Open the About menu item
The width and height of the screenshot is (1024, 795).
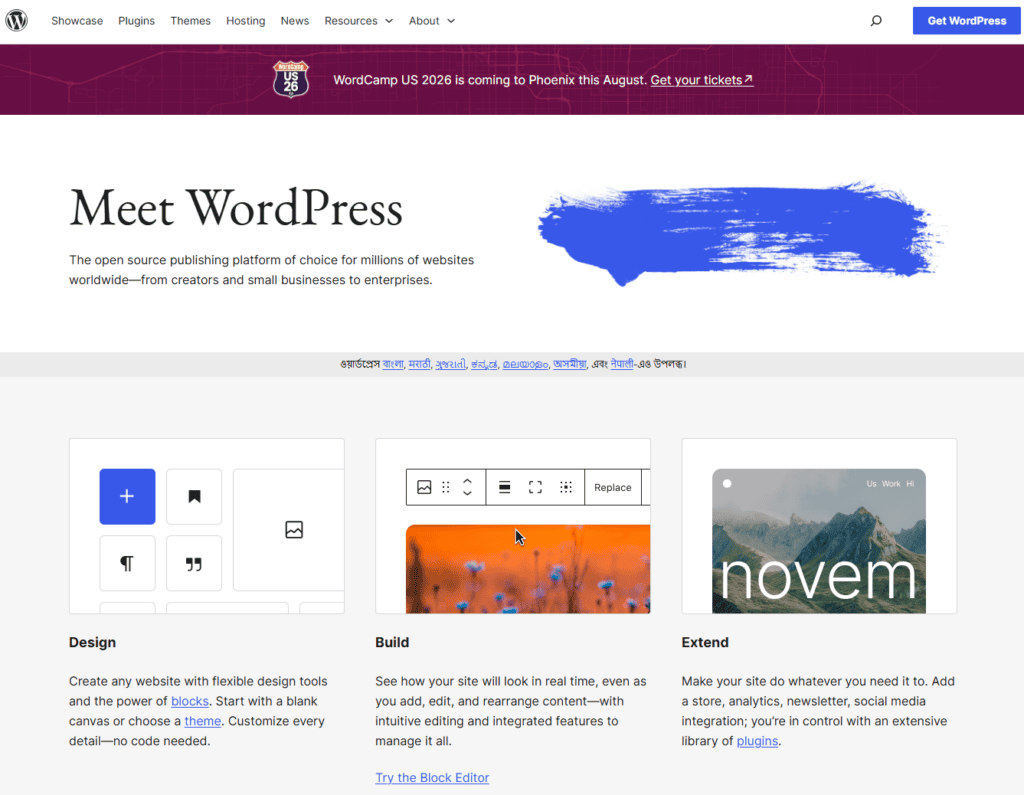point(424,21)
